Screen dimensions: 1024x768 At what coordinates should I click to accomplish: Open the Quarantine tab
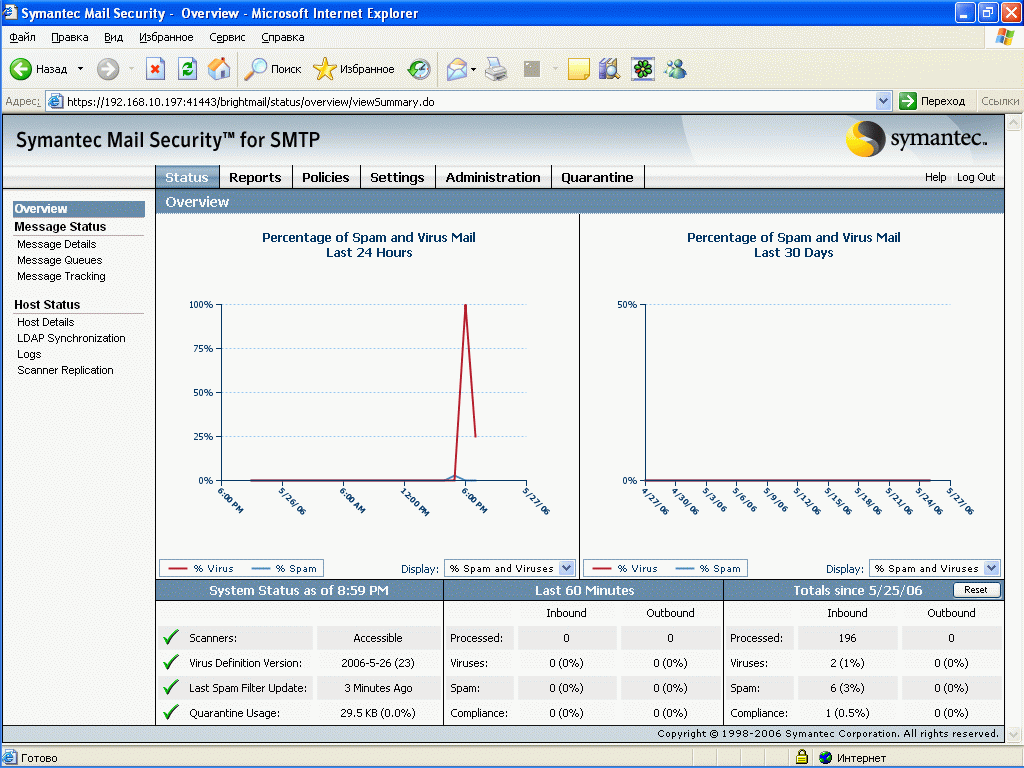click(x=597, y=177)
